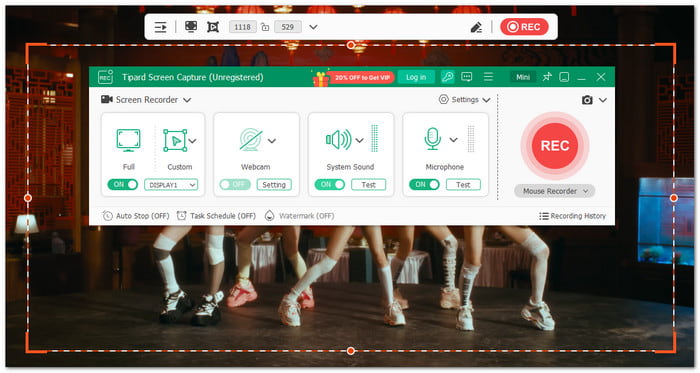The height and width of the screenshot is (373, 700).
Task: Select Custom recording area icon
Action: [x=175, y=141]
